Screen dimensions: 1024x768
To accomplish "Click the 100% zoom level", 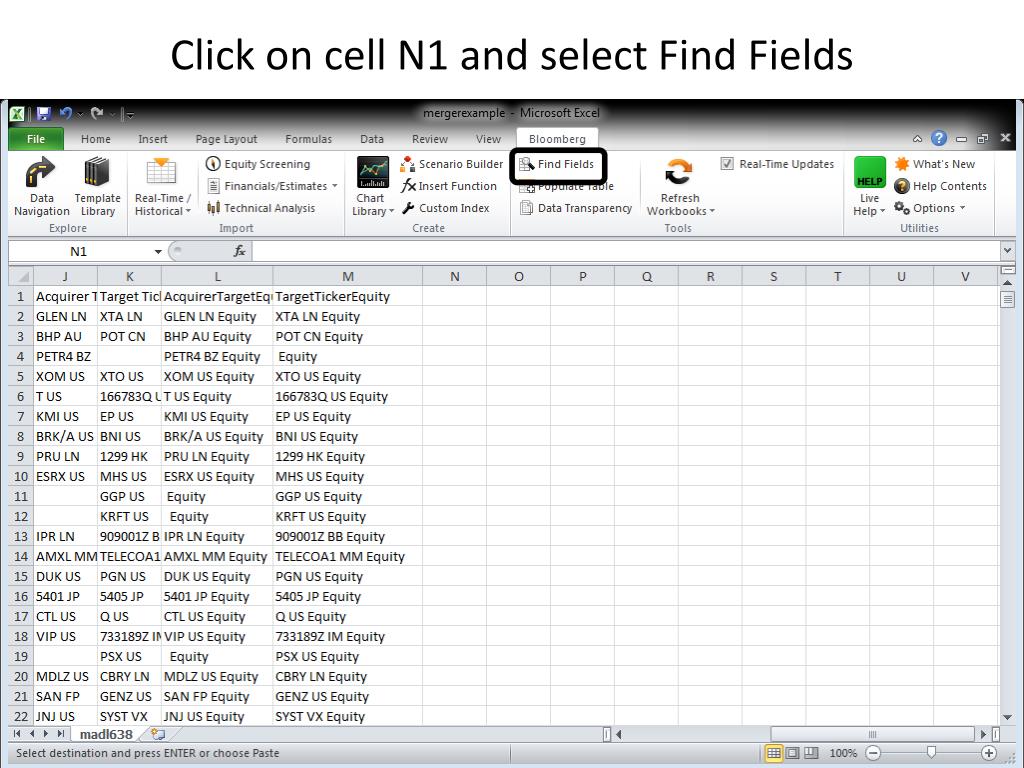I will pyautogui.click(x=843, y=753).
